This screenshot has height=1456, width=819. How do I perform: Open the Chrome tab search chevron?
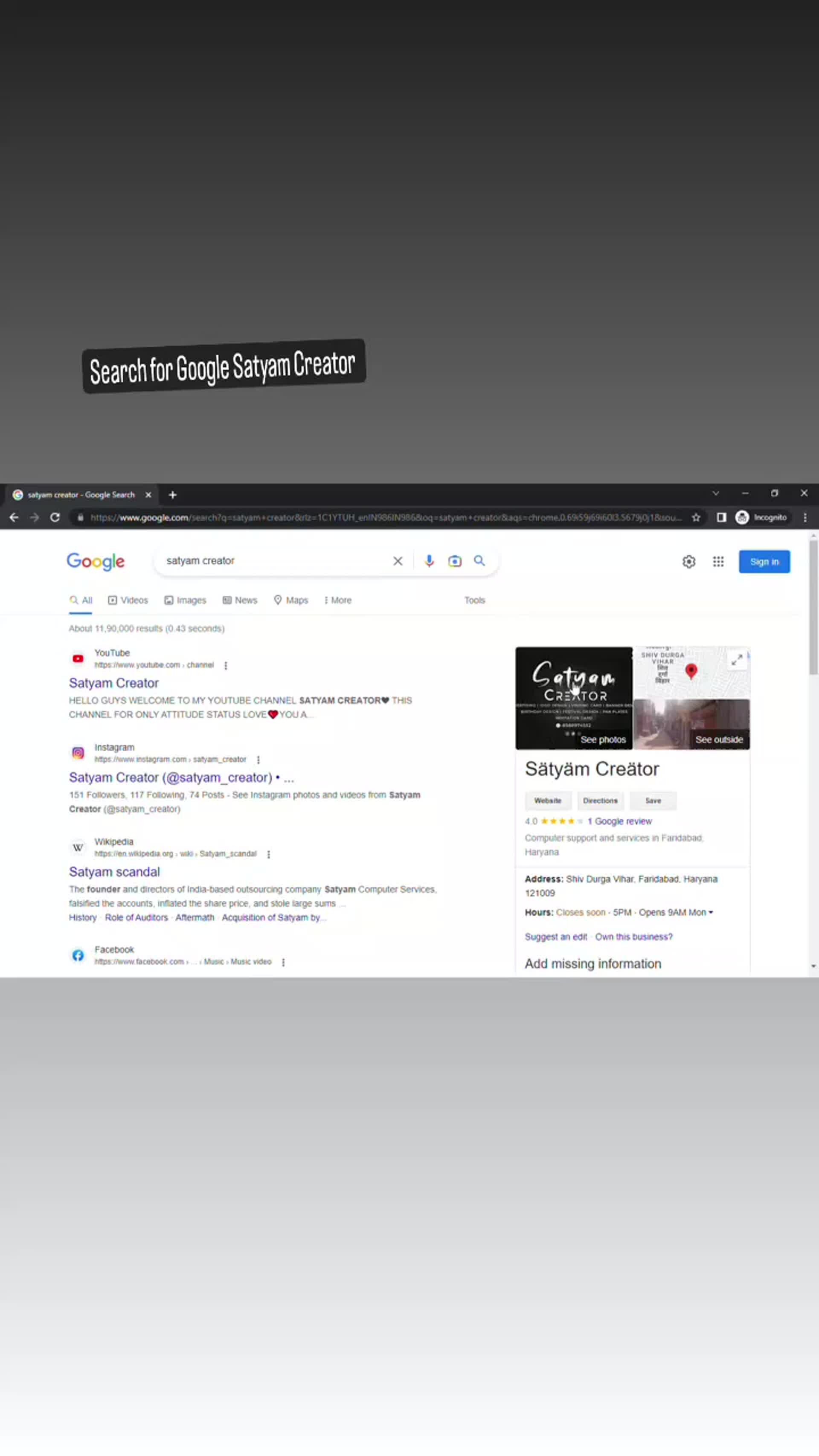716,493
